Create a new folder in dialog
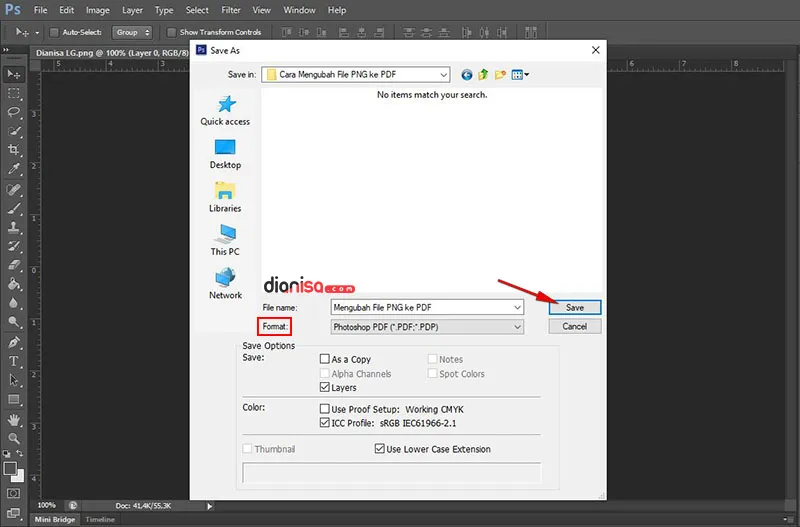This screenshot has width=800, height=527. click(x=500, y=75)
